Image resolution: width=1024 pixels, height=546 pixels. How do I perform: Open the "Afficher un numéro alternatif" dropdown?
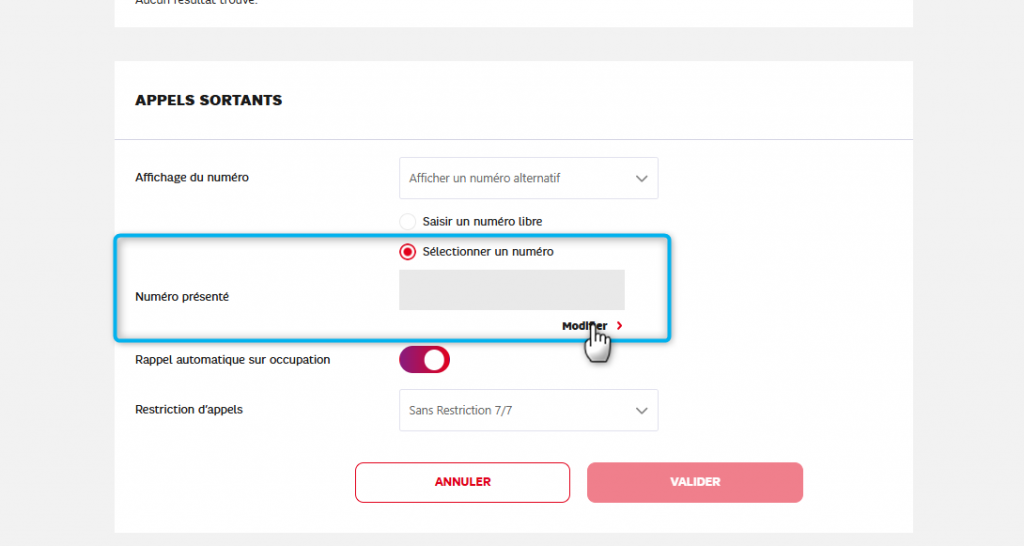(528, 179)
